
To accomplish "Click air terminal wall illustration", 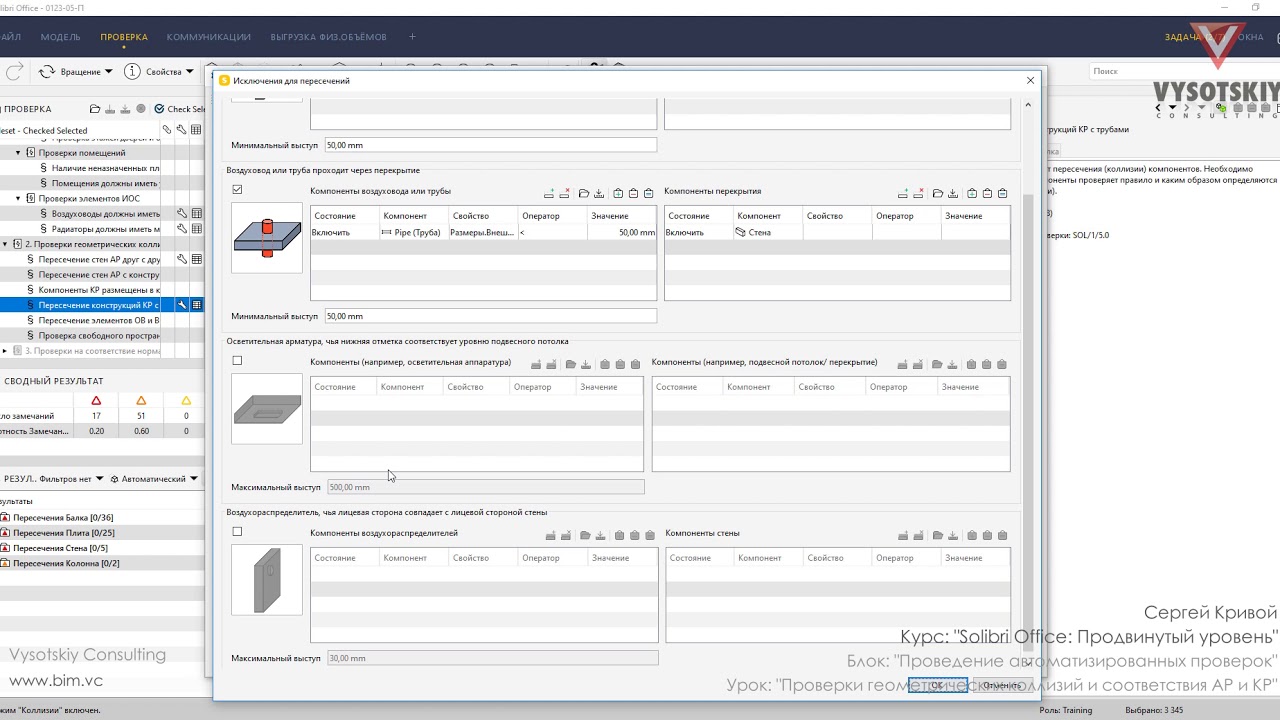I will pyautogui.click(x=267, y=580).
